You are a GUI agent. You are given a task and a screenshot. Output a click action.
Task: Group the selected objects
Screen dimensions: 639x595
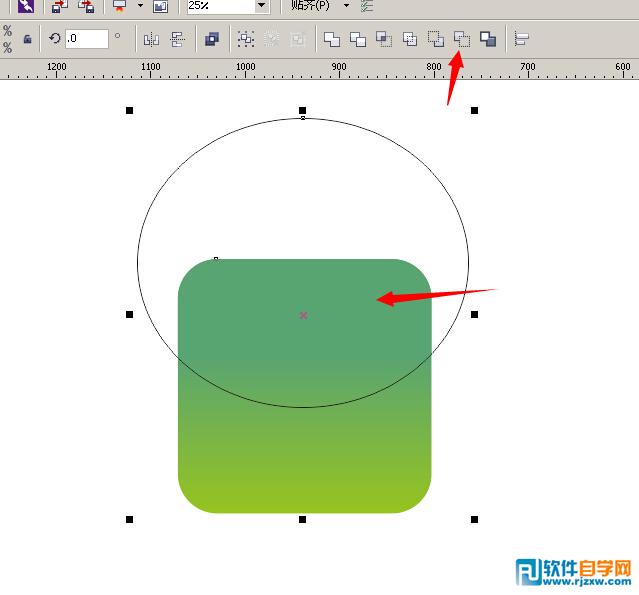(x=246, y=39)
